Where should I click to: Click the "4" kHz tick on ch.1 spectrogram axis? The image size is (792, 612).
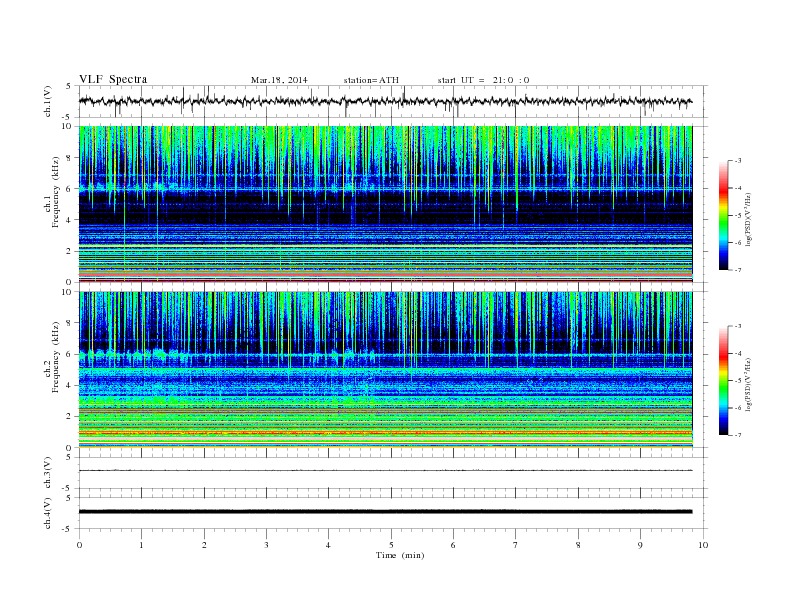point(69,220)
